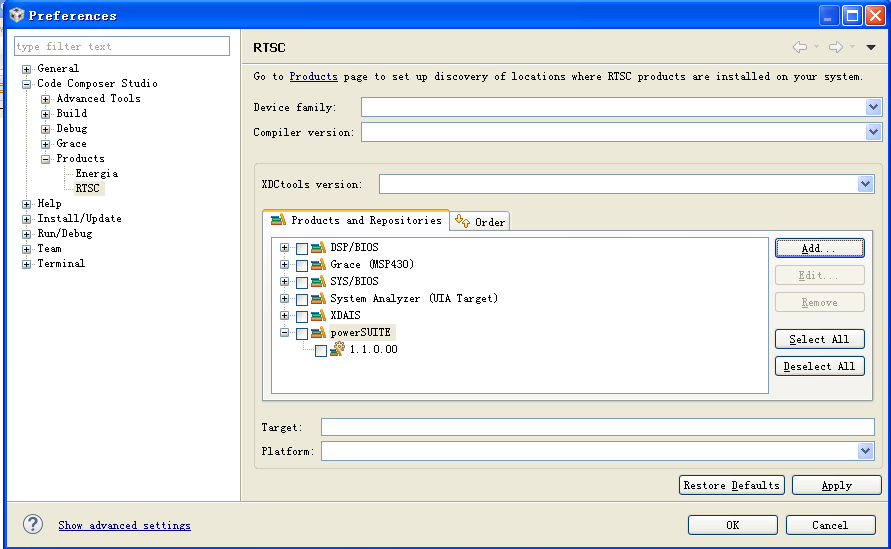Dismiss dialog with Cancel button

830,525
